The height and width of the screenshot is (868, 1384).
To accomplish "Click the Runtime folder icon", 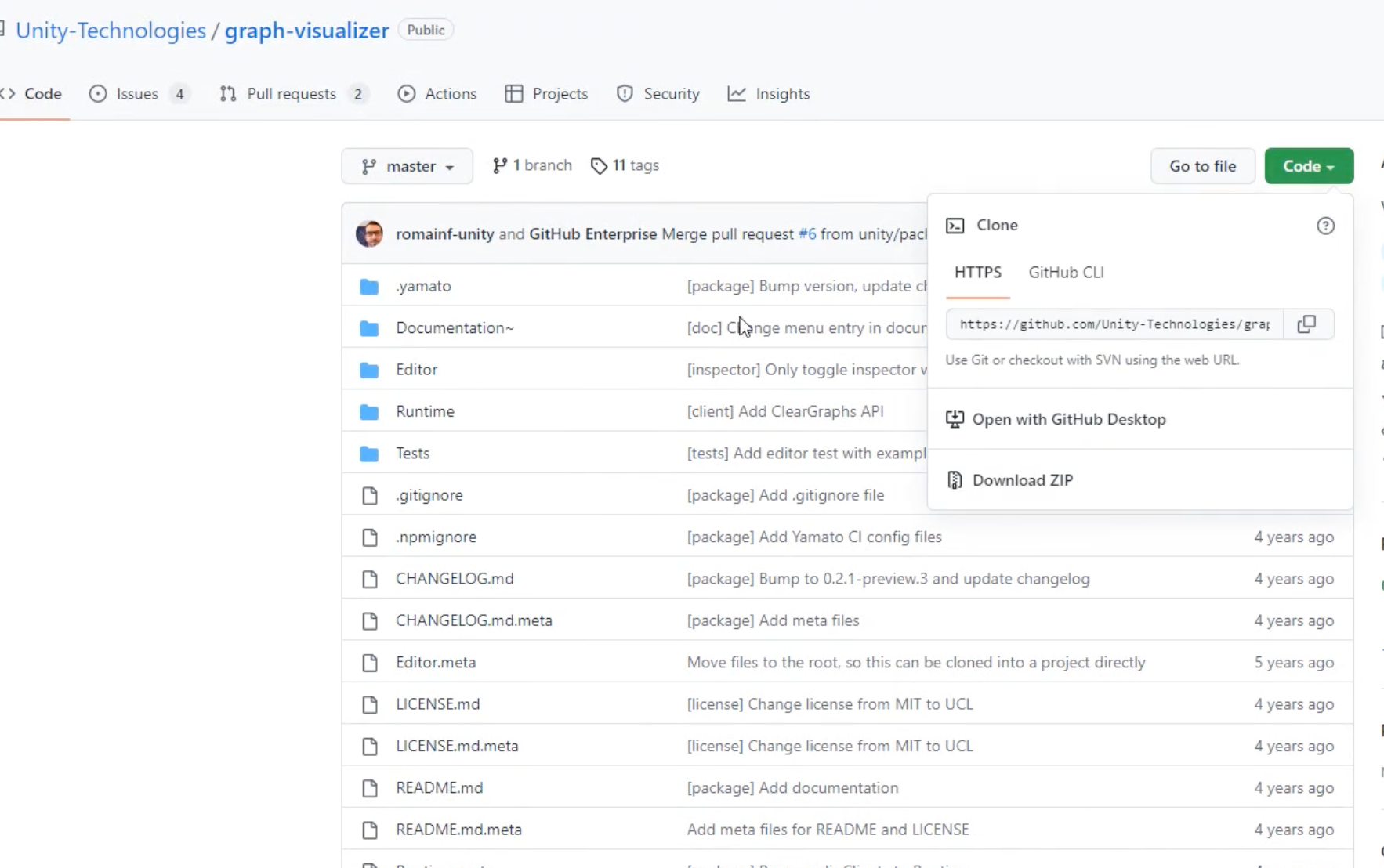I will (x=369, y=412).
